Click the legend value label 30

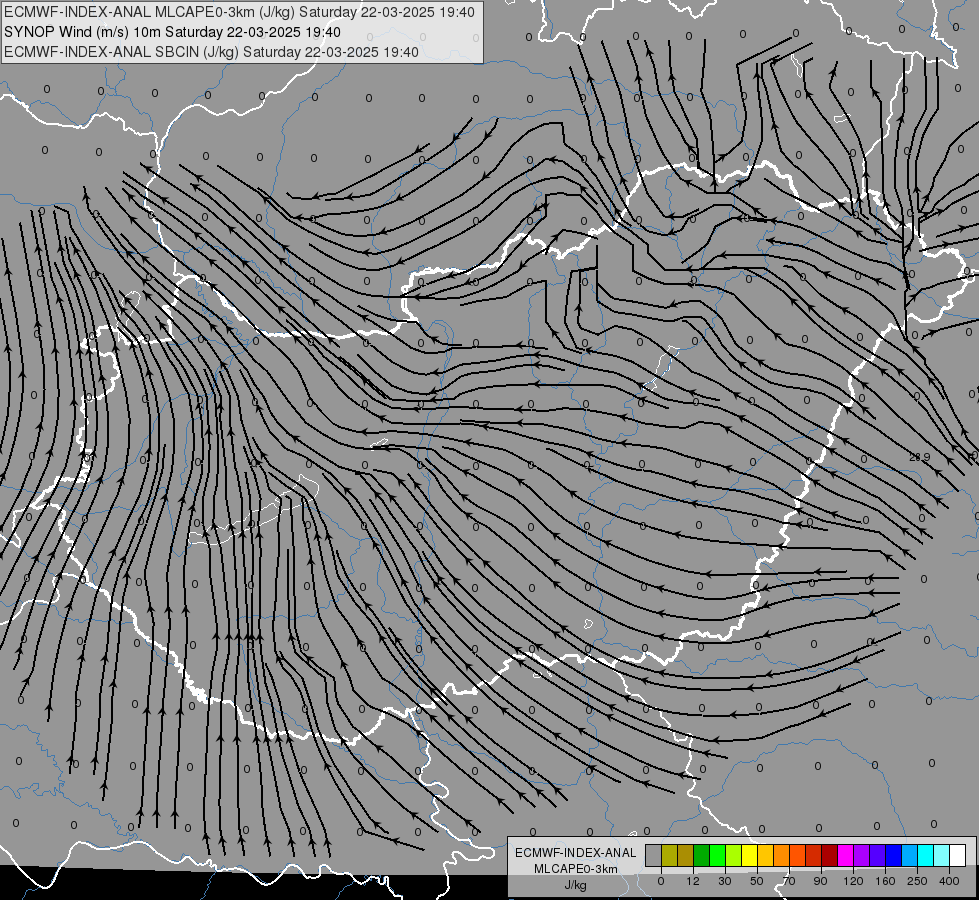(x=725, y=881)
